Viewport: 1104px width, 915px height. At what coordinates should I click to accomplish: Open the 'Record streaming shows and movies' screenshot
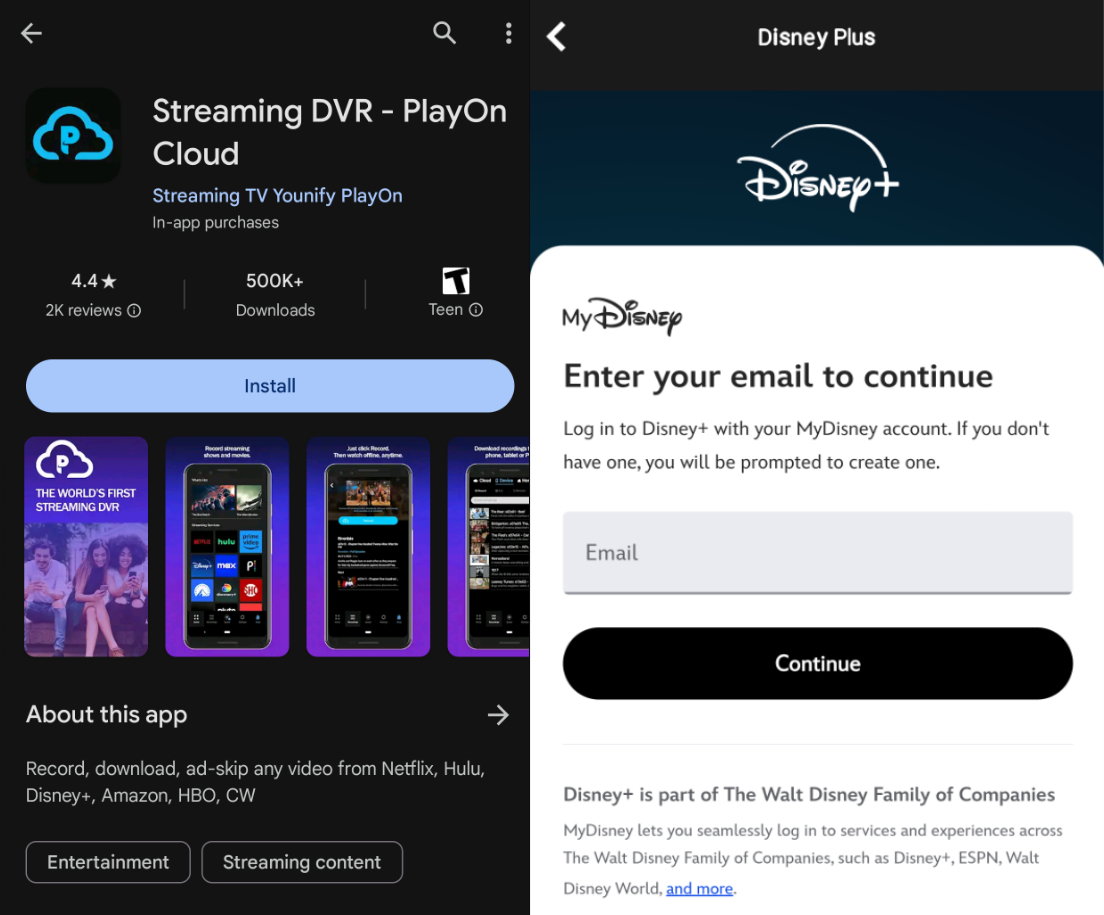point(227,547)
